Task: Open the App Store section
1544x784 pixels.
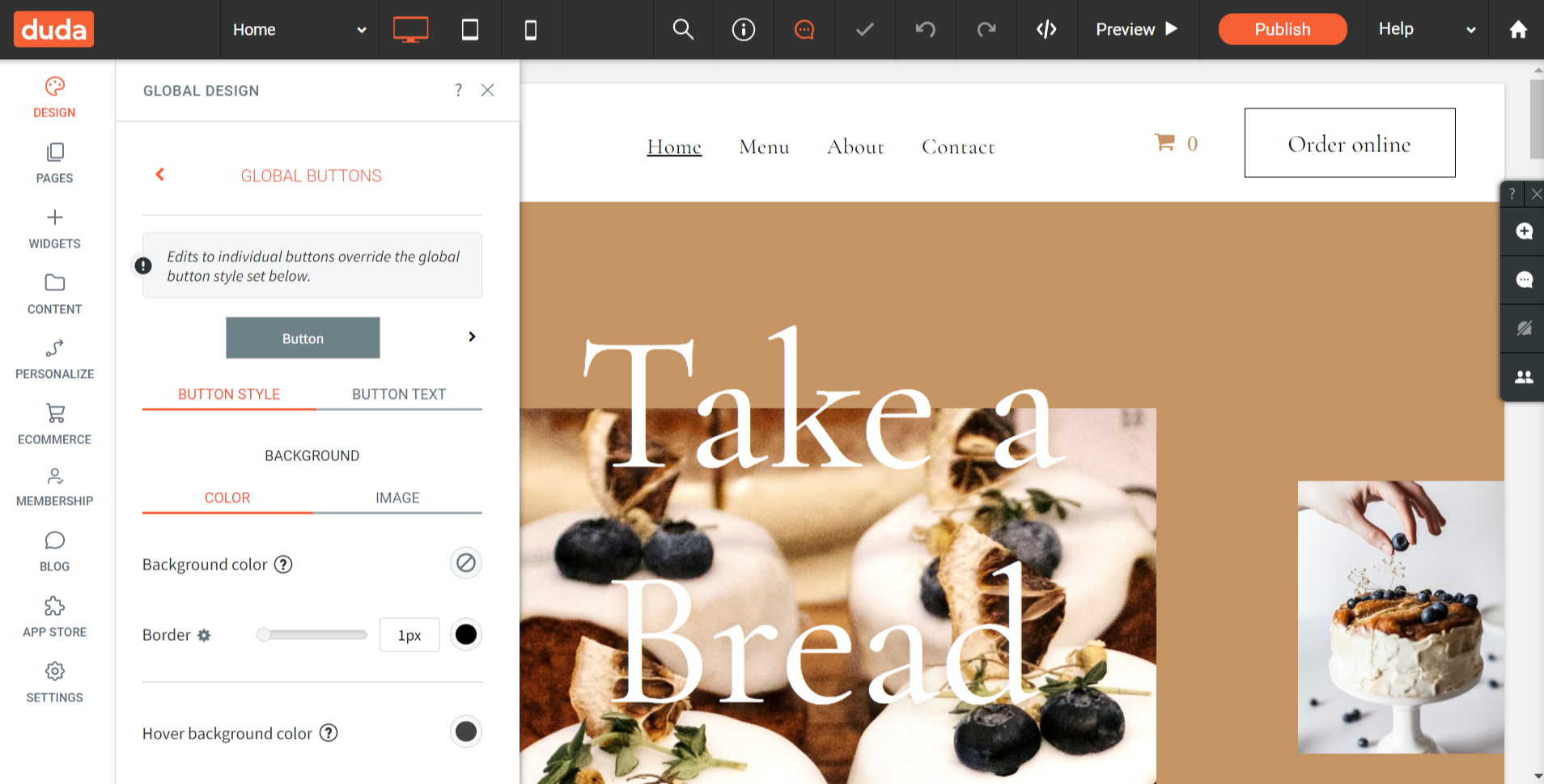Action: 54,617
